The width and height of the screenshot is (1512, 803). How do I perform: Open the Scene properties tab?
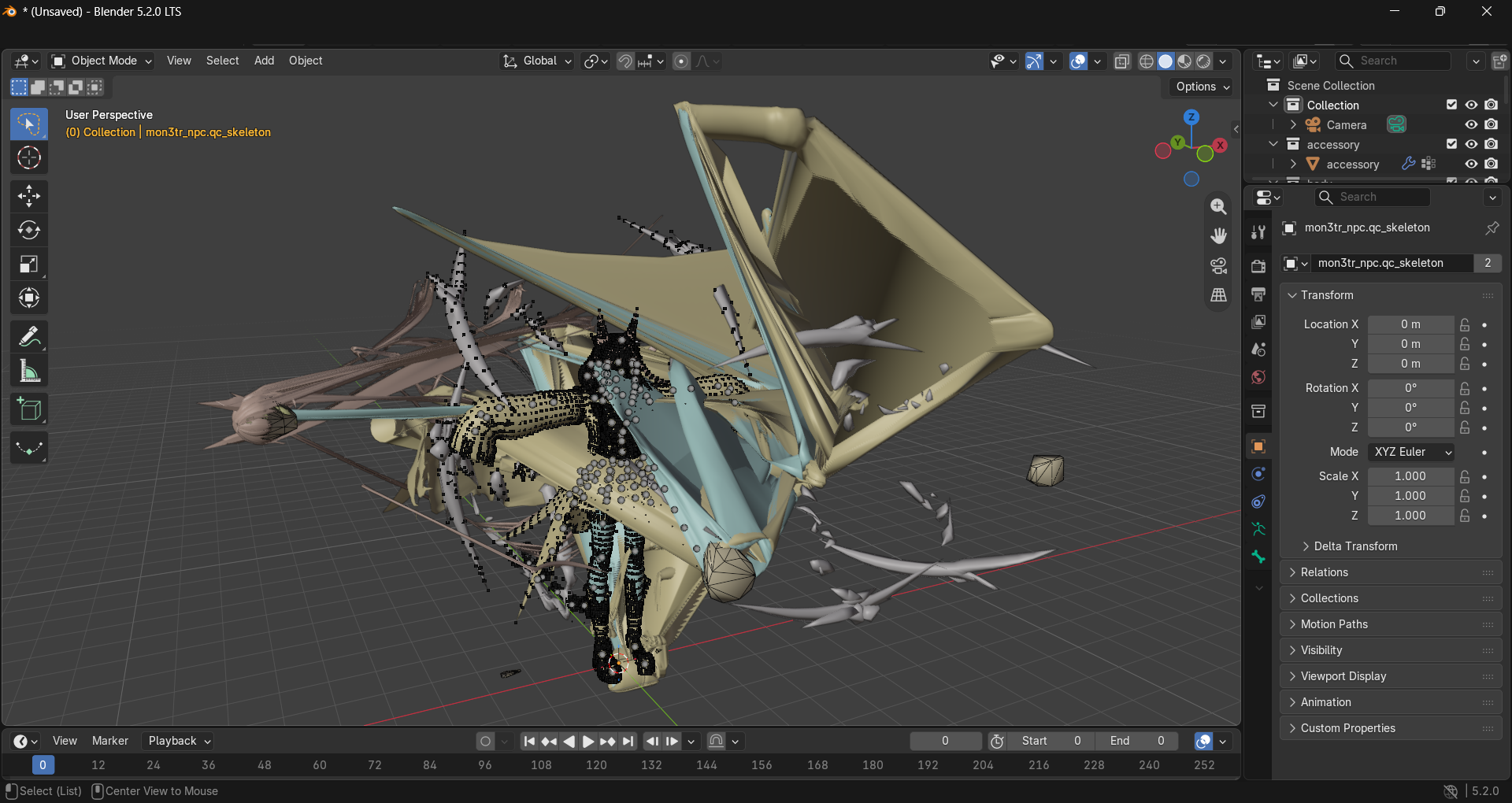click(x=1258, y=350)
